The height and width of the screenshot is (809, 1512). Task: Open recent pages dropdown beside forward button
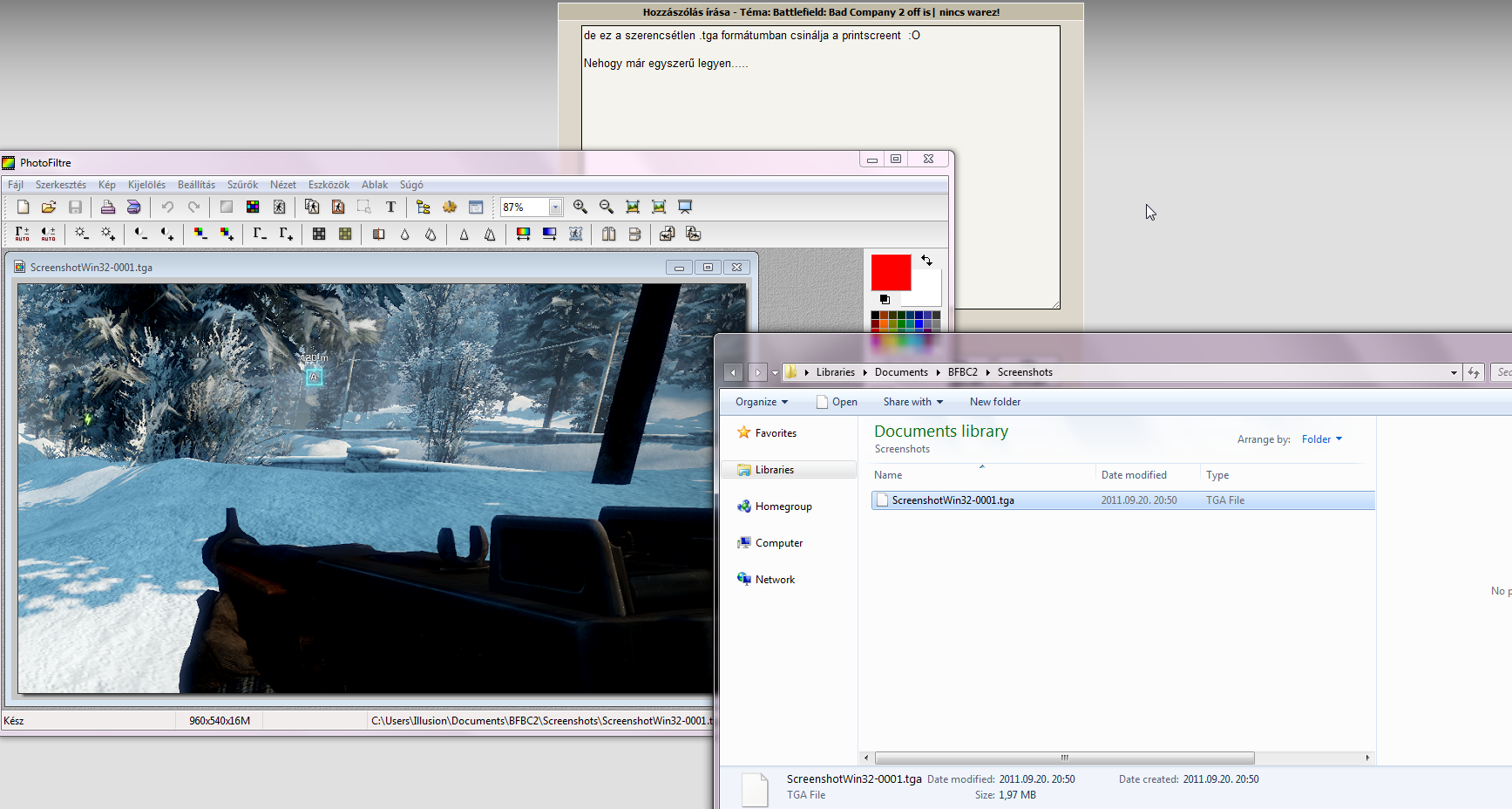[775, 373]
